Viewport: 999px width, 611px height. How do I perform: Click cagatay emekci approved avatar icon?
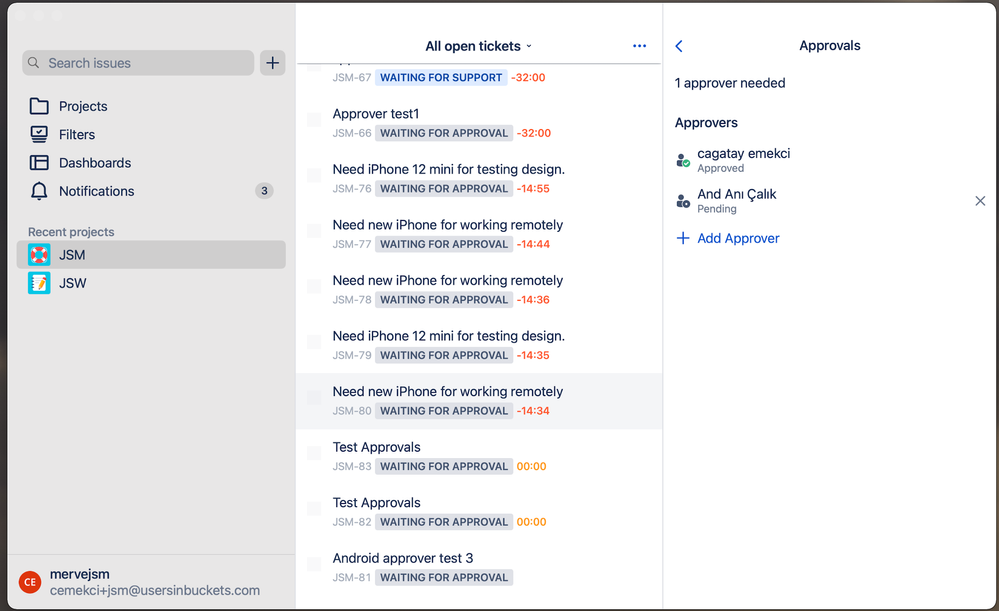click(x=683, y=160)
